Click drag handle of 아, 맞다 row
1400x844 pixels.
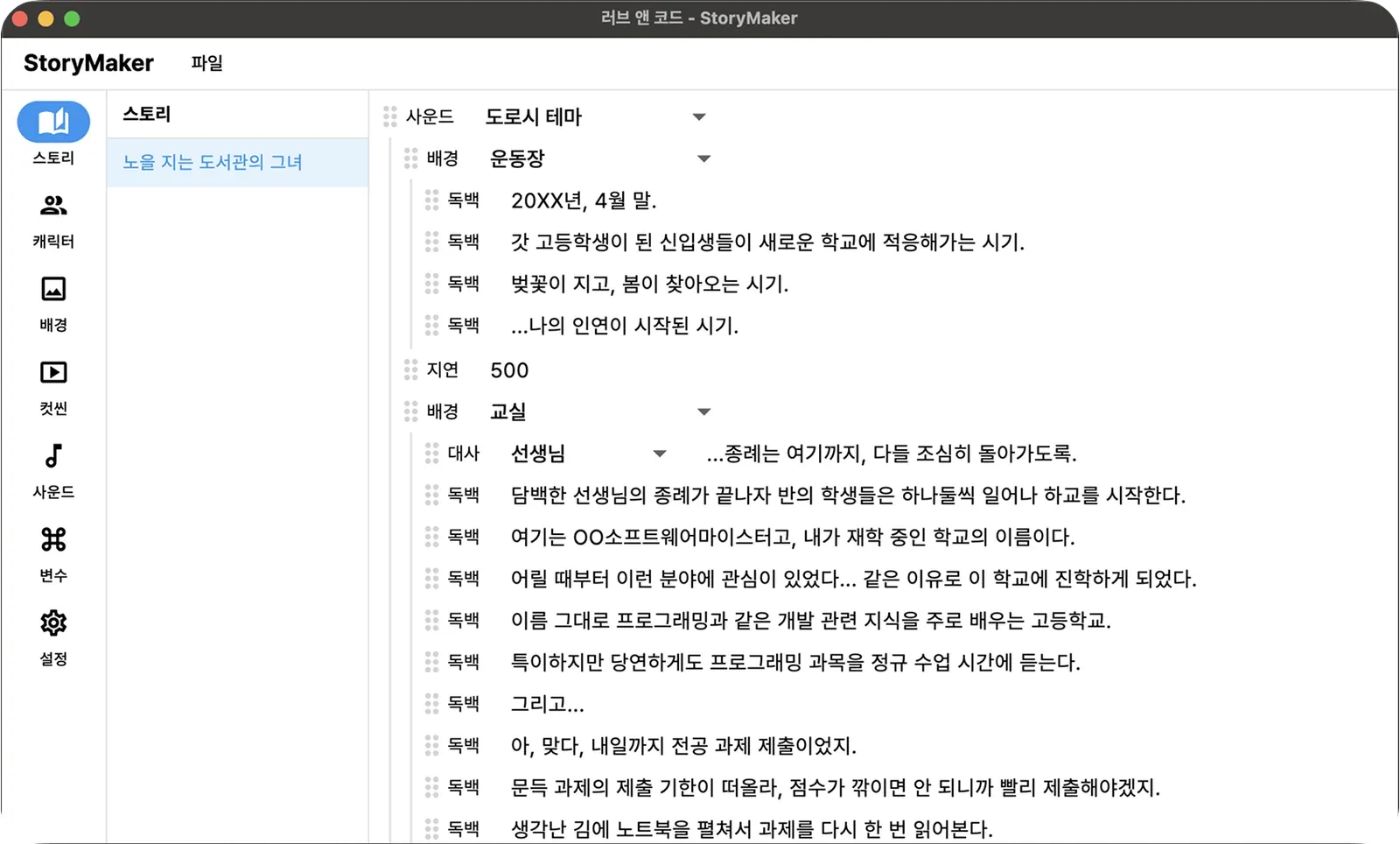[432, 745]
